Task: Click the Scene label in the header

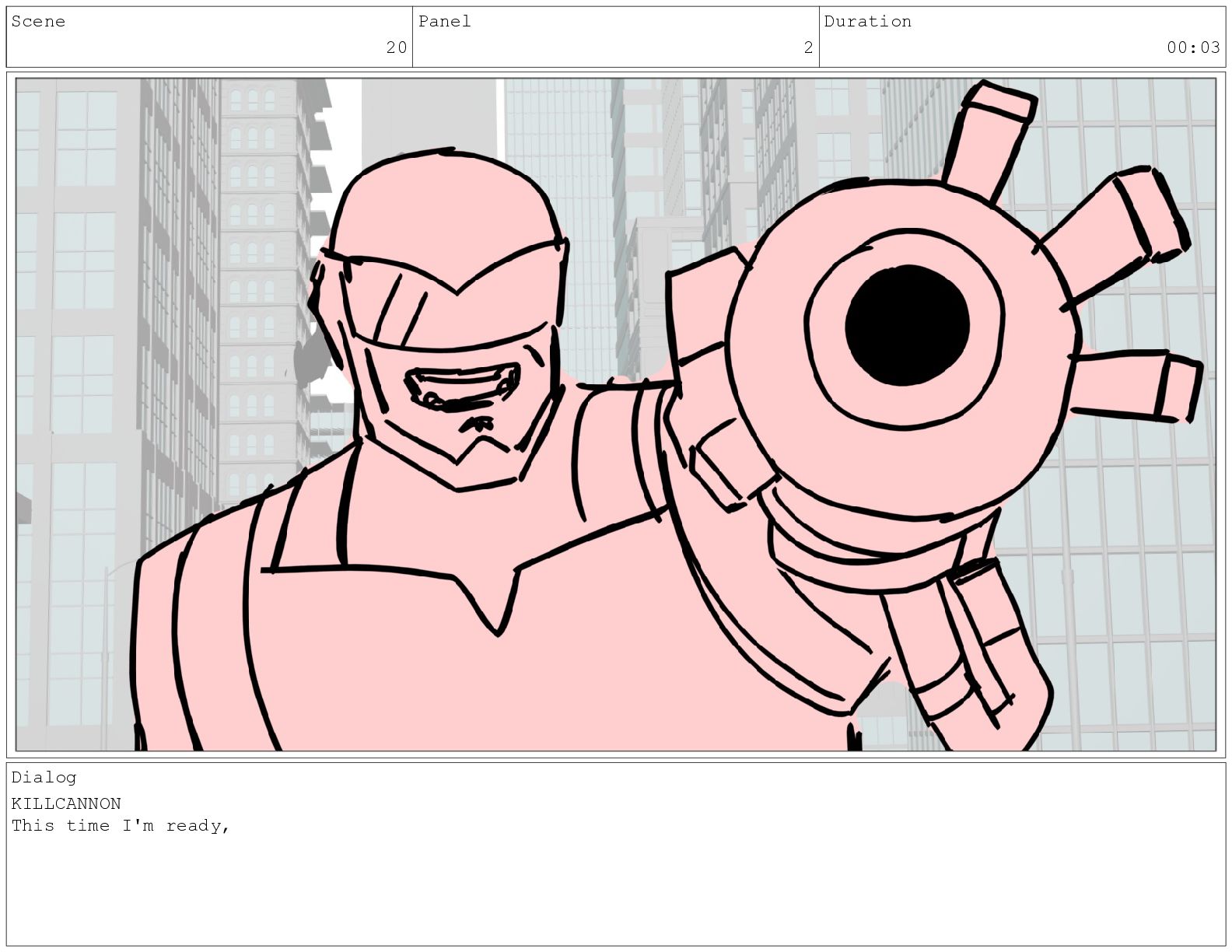Action: 38,22
